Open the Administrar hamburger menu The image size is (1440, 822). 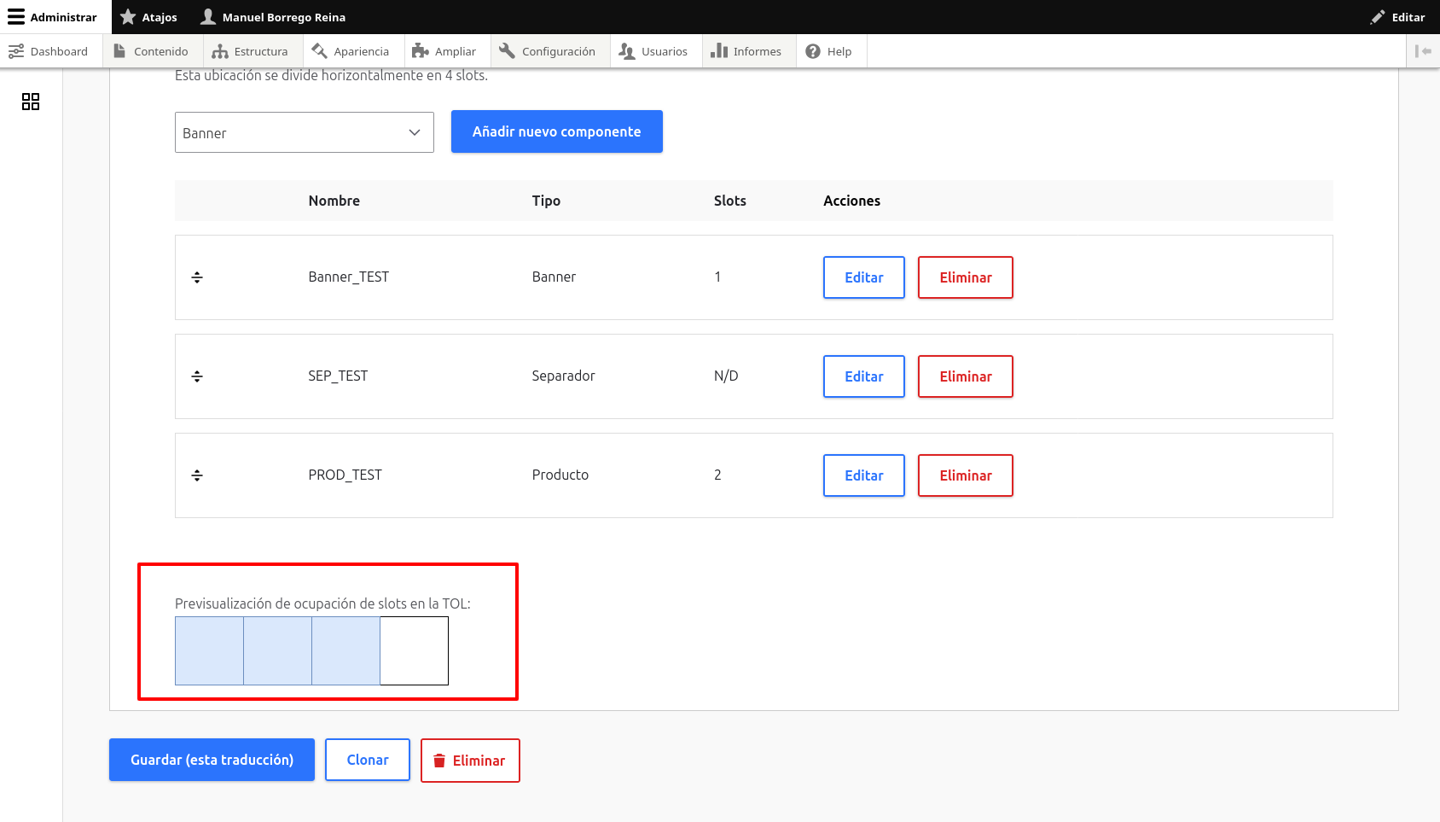point(52,17)
